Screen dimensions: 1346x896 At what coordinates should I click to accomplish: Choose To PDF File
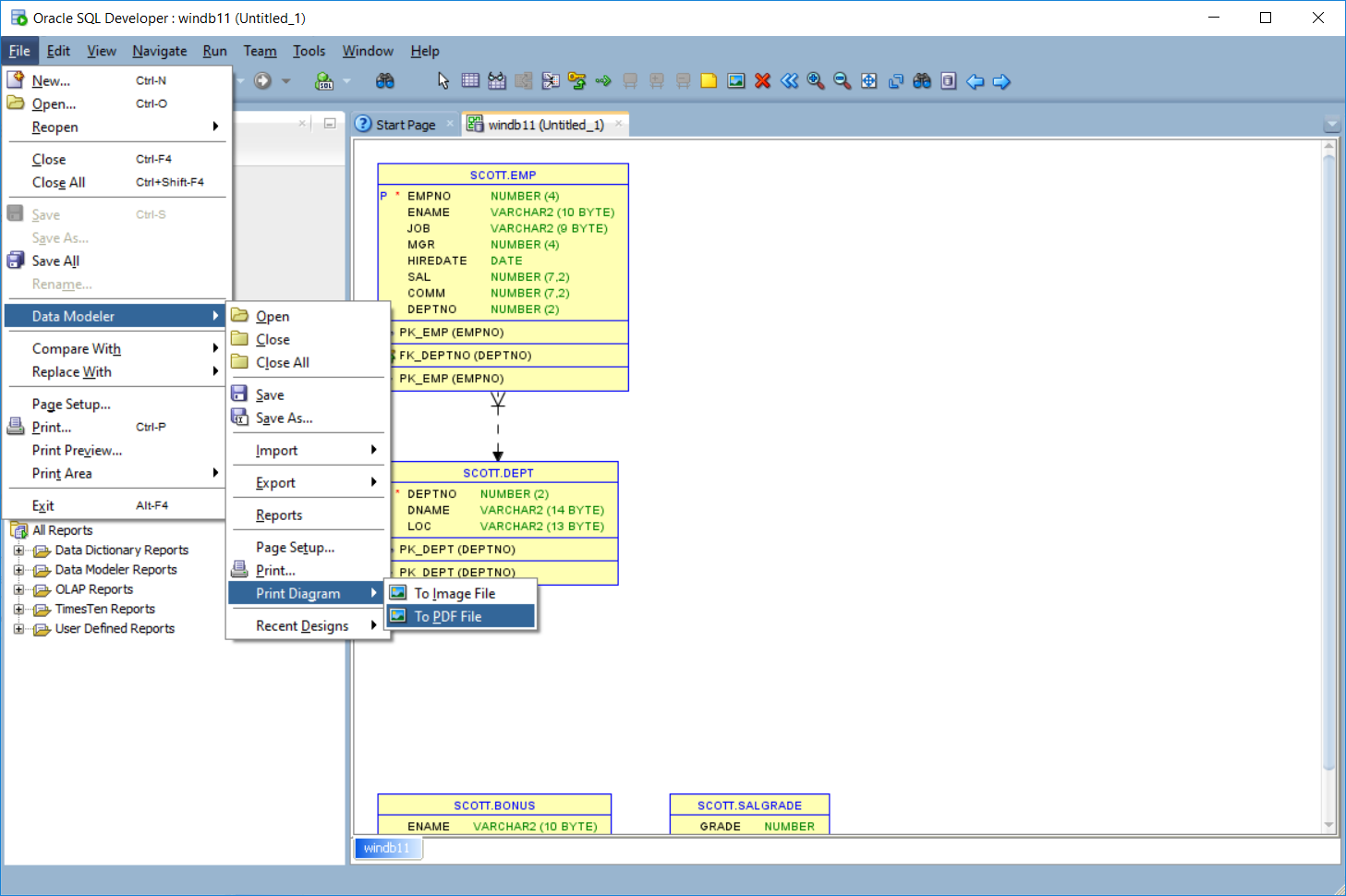coord(460,616)
